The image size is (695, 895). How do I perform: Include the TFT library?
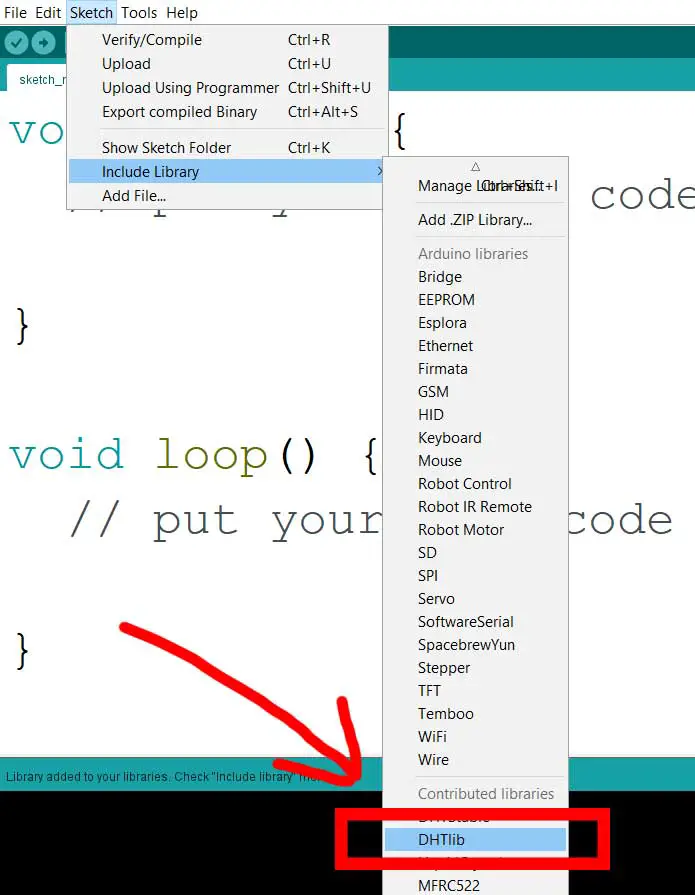[475, 691]
